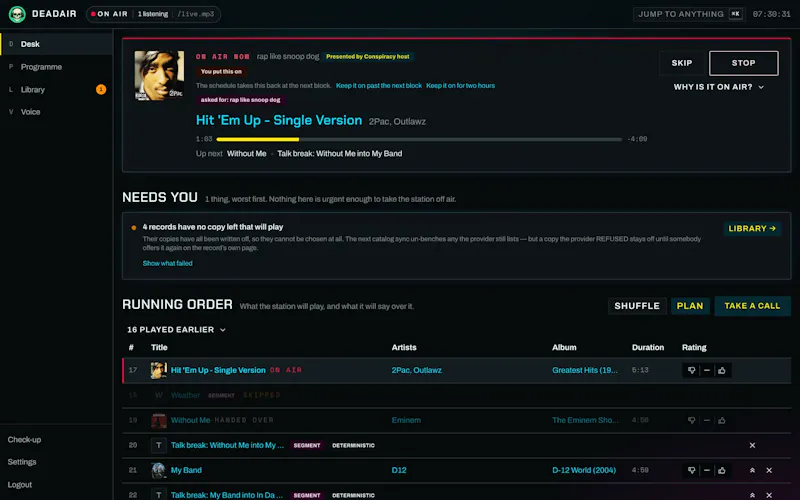Click the 1 listening counter
Image resolution: width=800 pixels, height=500 pixels.
click(x=153, y=14)
